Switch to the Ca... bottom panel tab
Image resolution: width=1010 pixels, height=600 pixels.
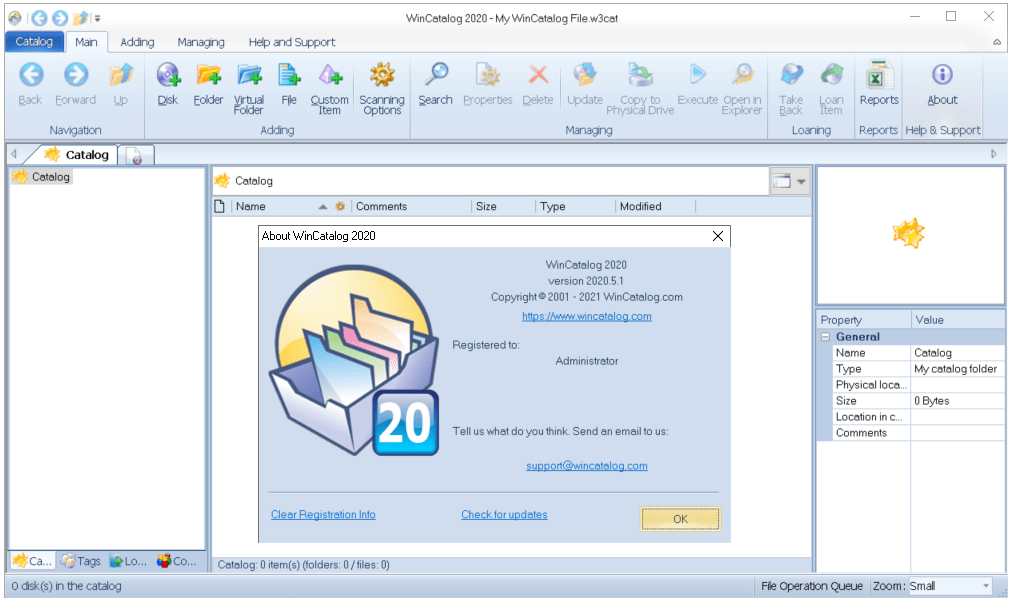coord(32,561)
